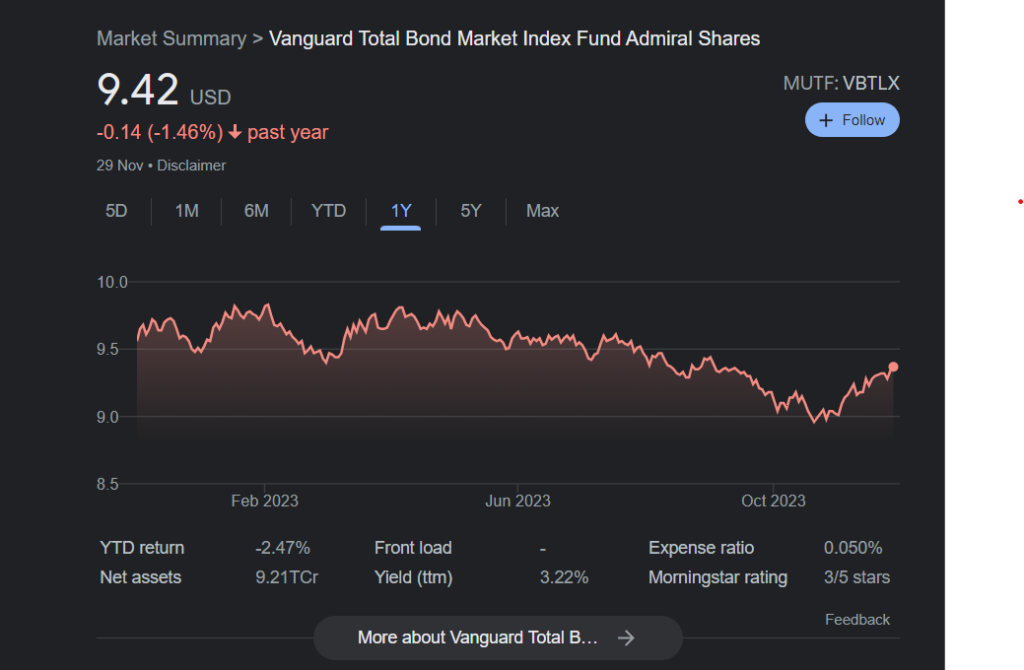Click the 9.42 USD price value
Image resolution: width=1024 pixels, height=670 pixels.
[164, 90]
